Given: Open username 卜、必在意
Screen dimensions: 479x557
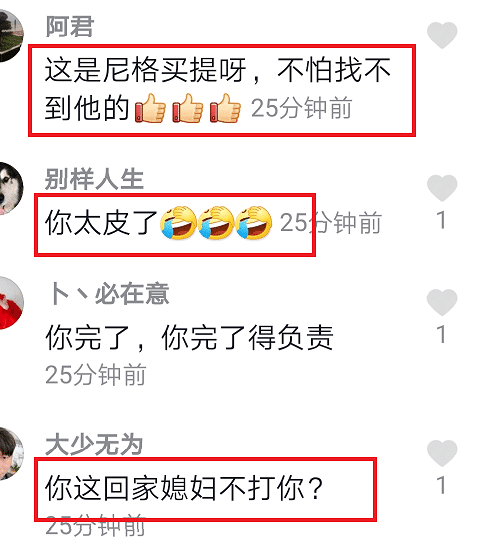Looking at the screenshot, I should [x=108, y=293].
